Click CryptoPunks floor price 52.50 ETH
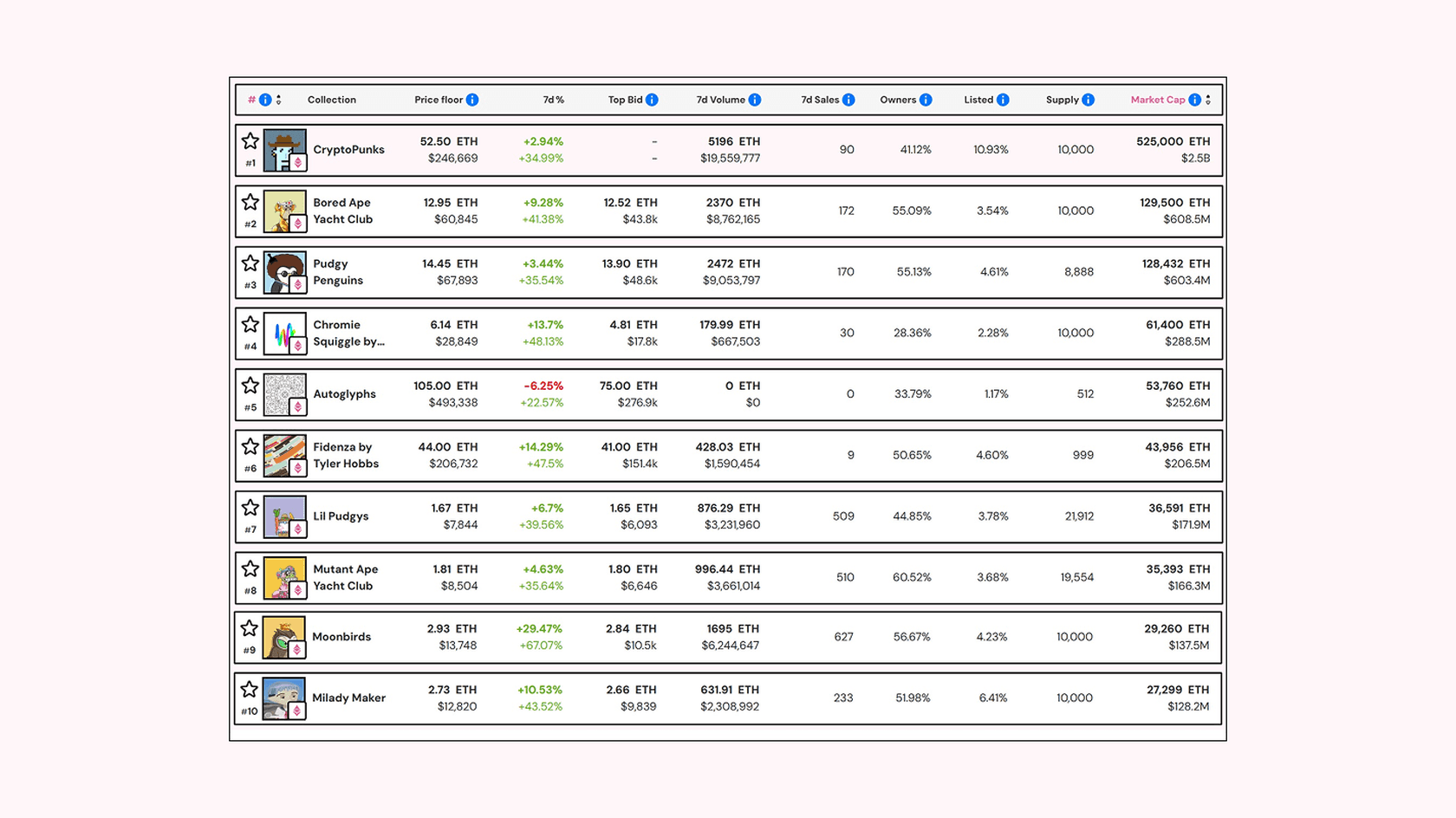Image resolution: width=1456 pixels, height=818 pixels. 448,141
